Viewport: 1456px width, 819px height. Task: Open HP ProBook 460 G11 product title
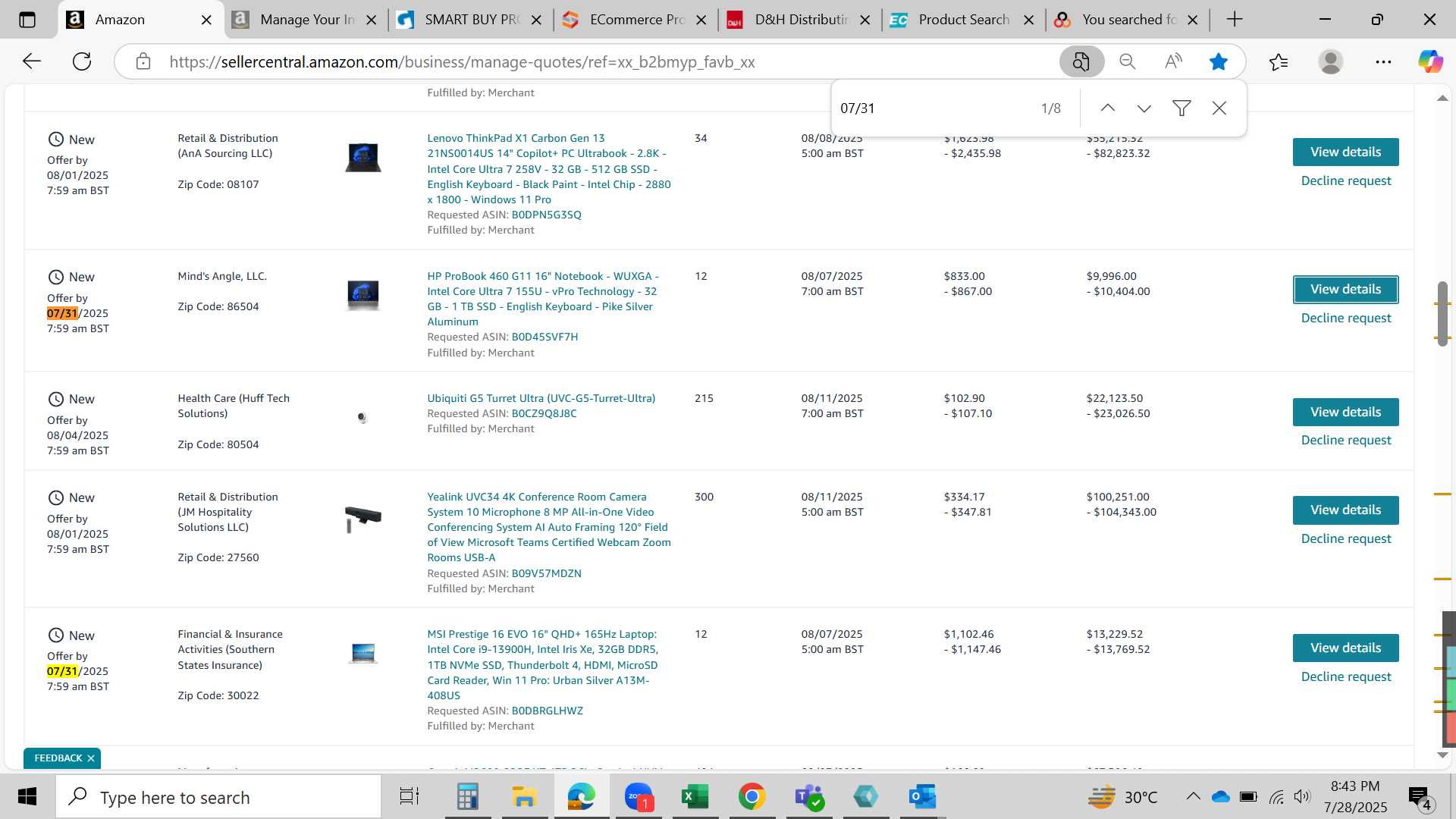pos(543,299)
